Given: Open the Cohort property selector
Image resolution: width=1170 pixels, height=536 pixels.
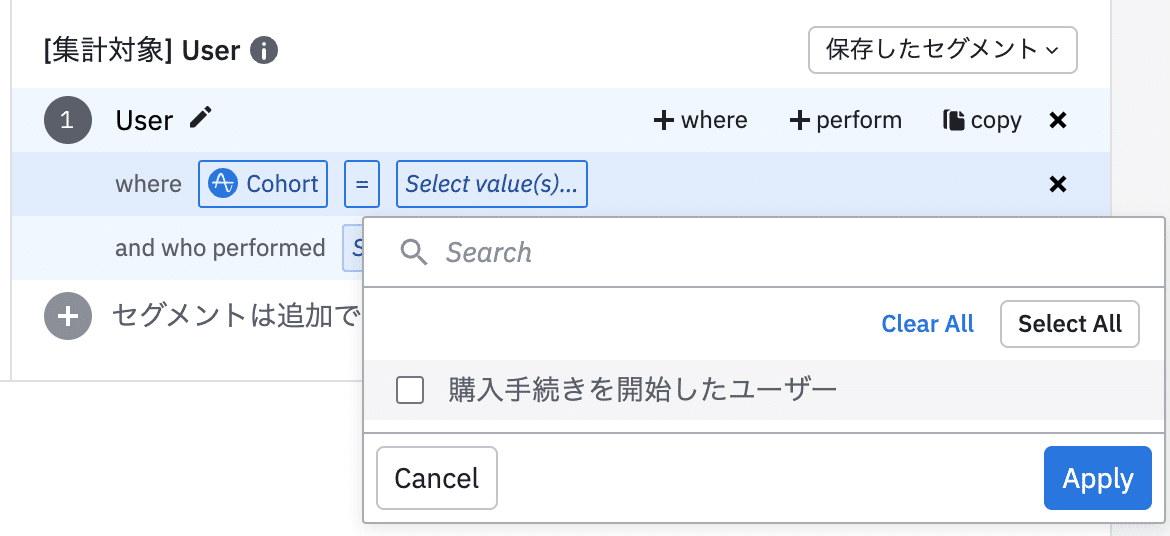Looking at the screenshot, I should click(263, 184).
